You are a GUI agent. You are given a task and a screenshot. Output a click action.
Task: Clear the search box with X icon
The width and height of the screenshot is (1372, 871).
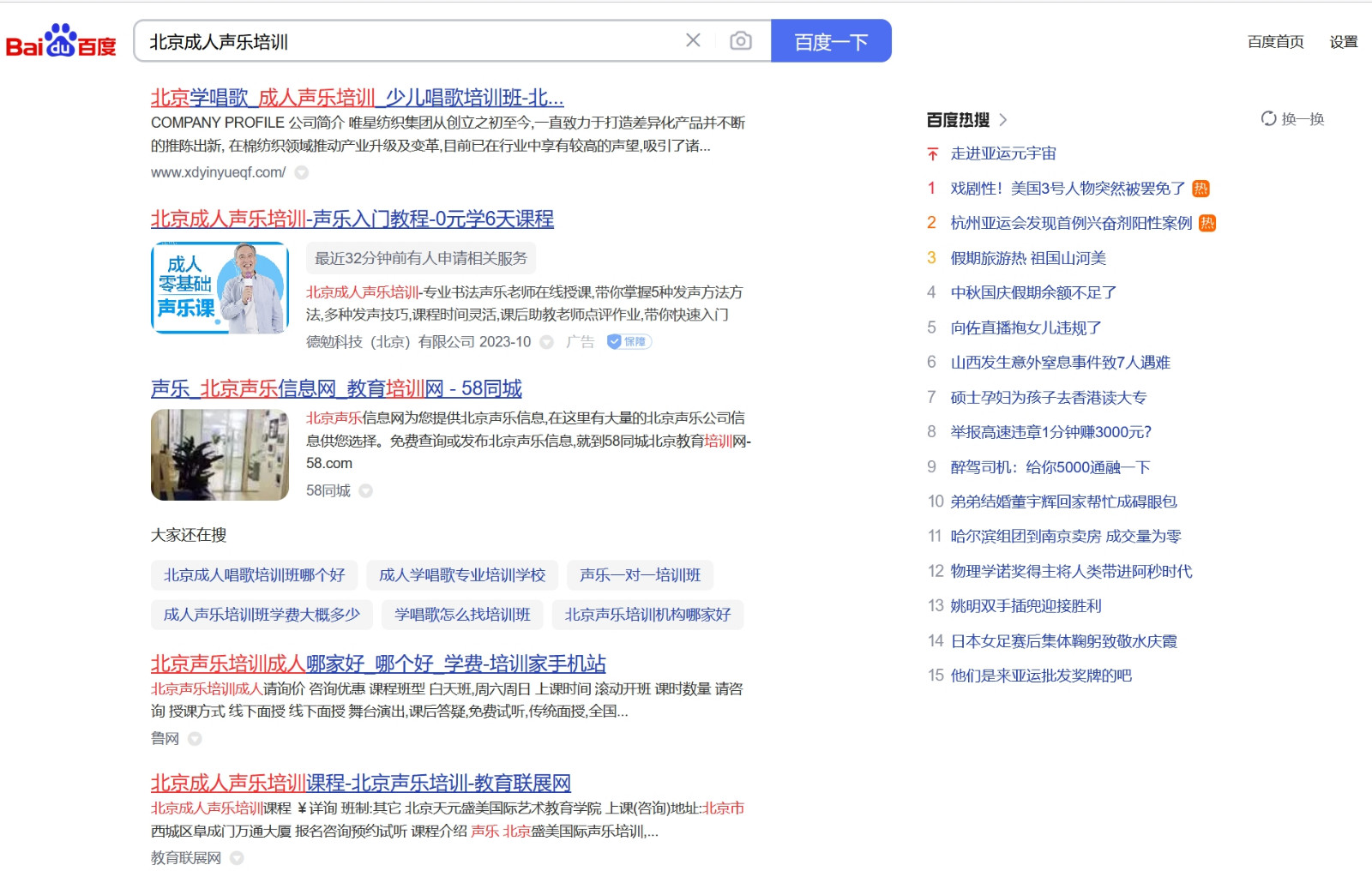pyautogui.click(x=693, y=40)
